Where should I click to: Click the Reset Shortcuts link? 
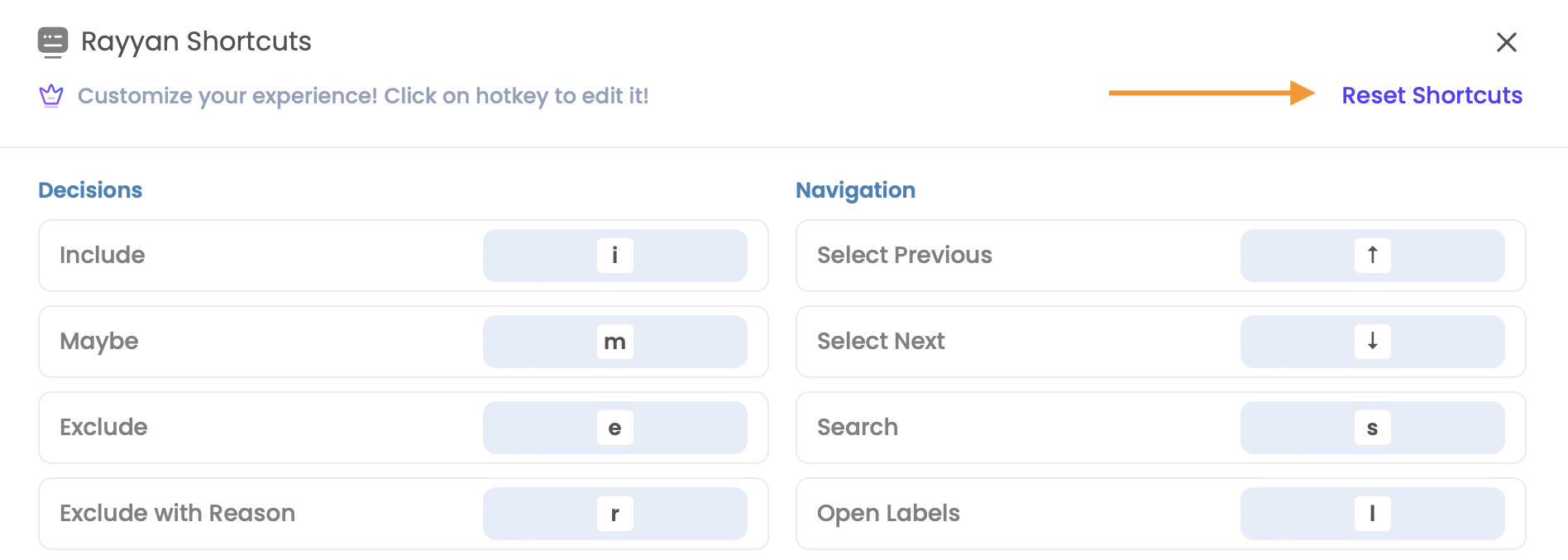coord(1432,95)
